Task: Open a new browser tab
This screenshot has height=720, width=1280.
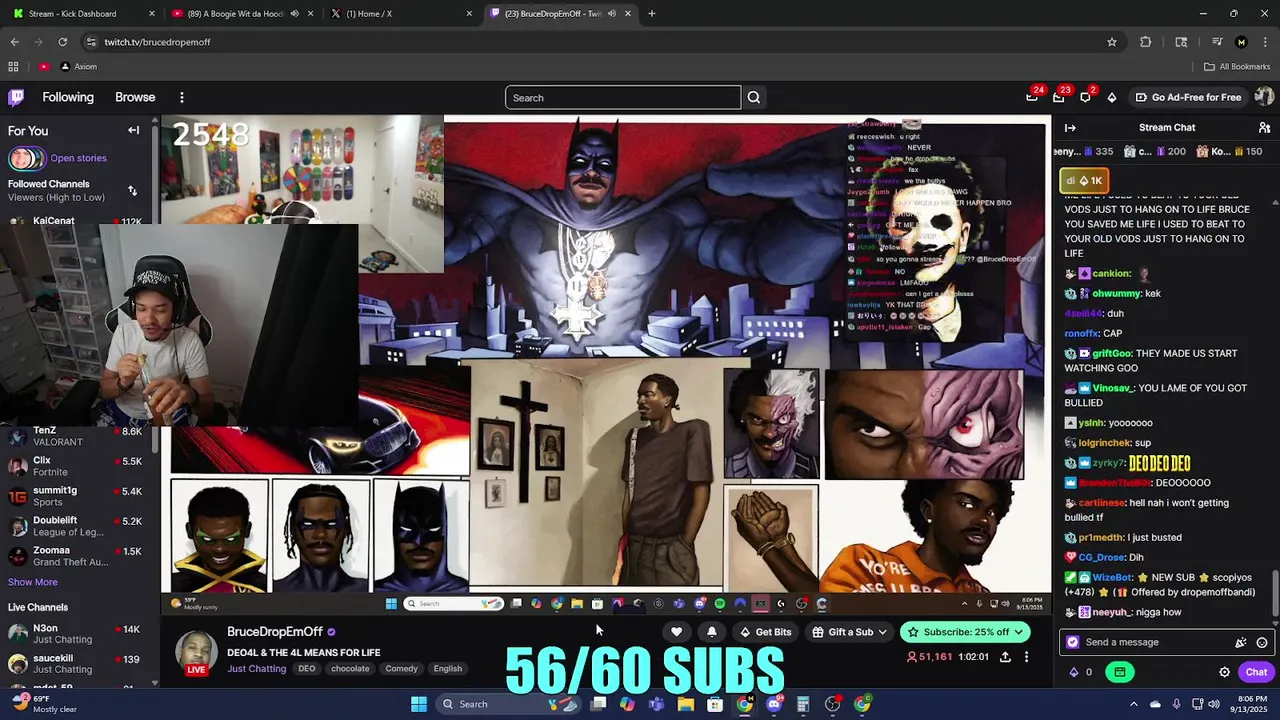Action: (652, 14)
